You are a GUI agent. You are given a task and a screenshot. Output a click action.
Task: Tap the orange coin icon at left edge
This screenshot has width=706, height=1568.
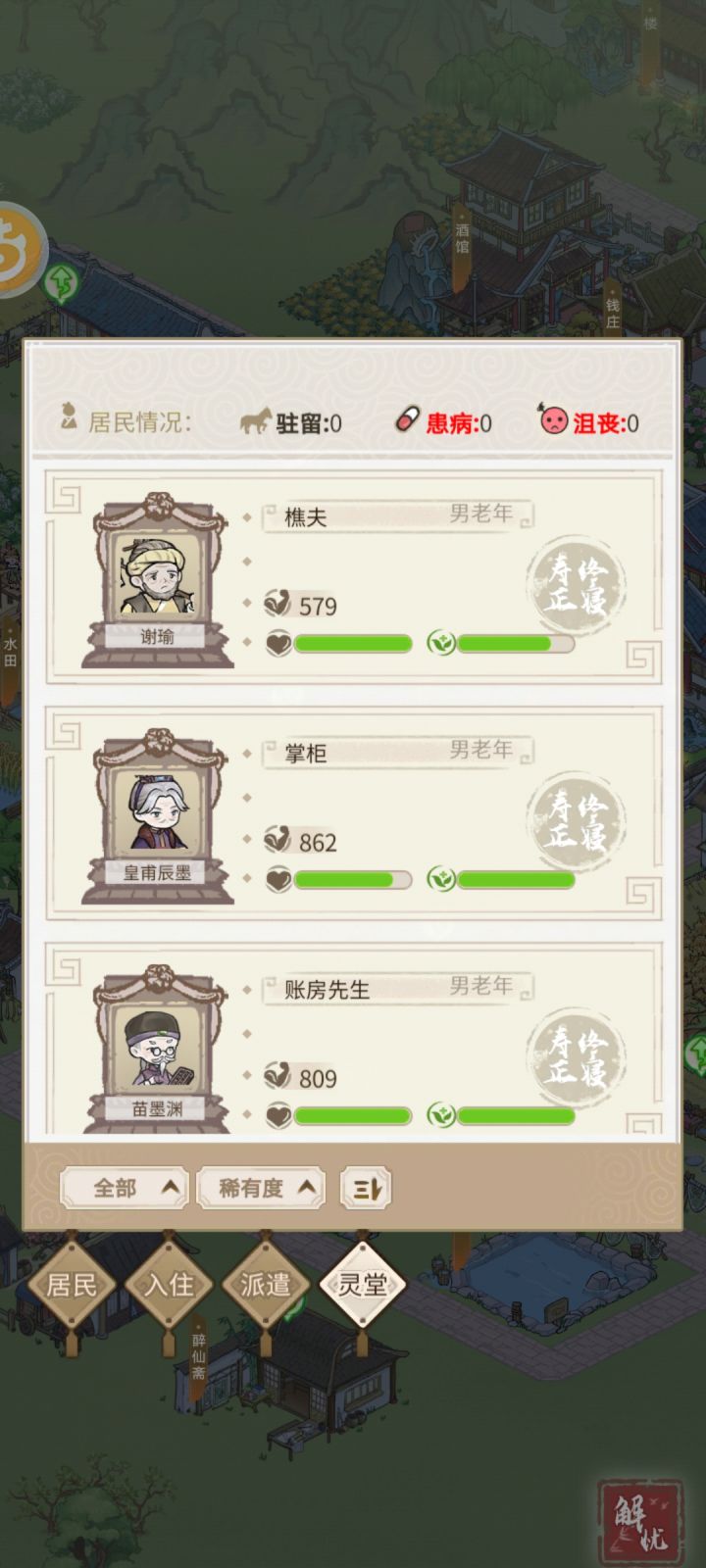tap(20, 250)
